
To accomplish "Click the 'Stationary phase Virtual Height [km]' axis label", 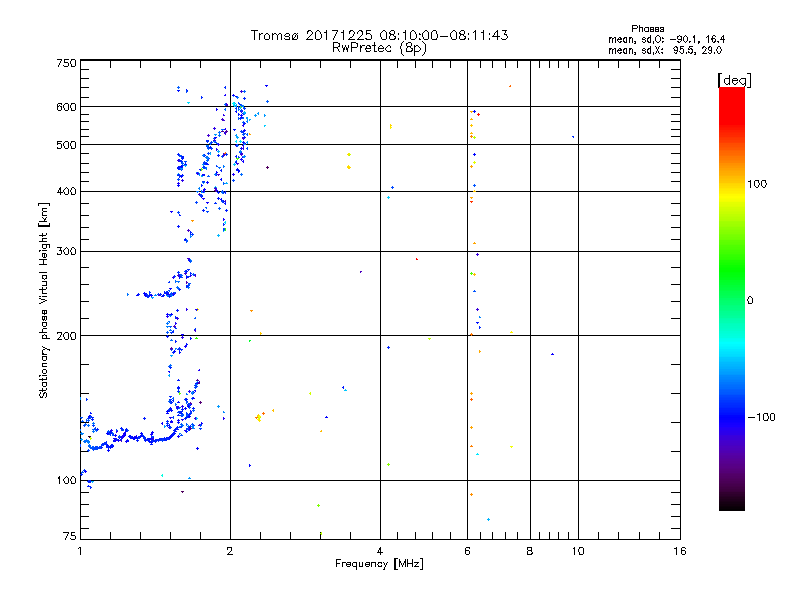I will [44, 300].
